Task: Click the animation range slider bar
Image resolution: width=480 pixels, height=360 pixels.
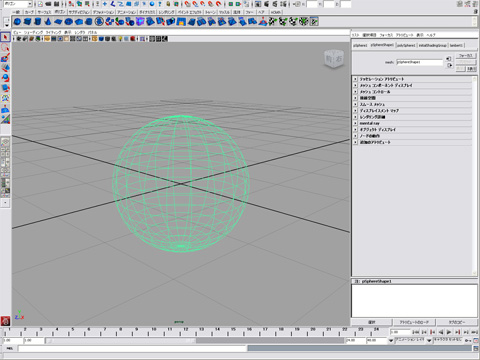Action: click(195, 340)
